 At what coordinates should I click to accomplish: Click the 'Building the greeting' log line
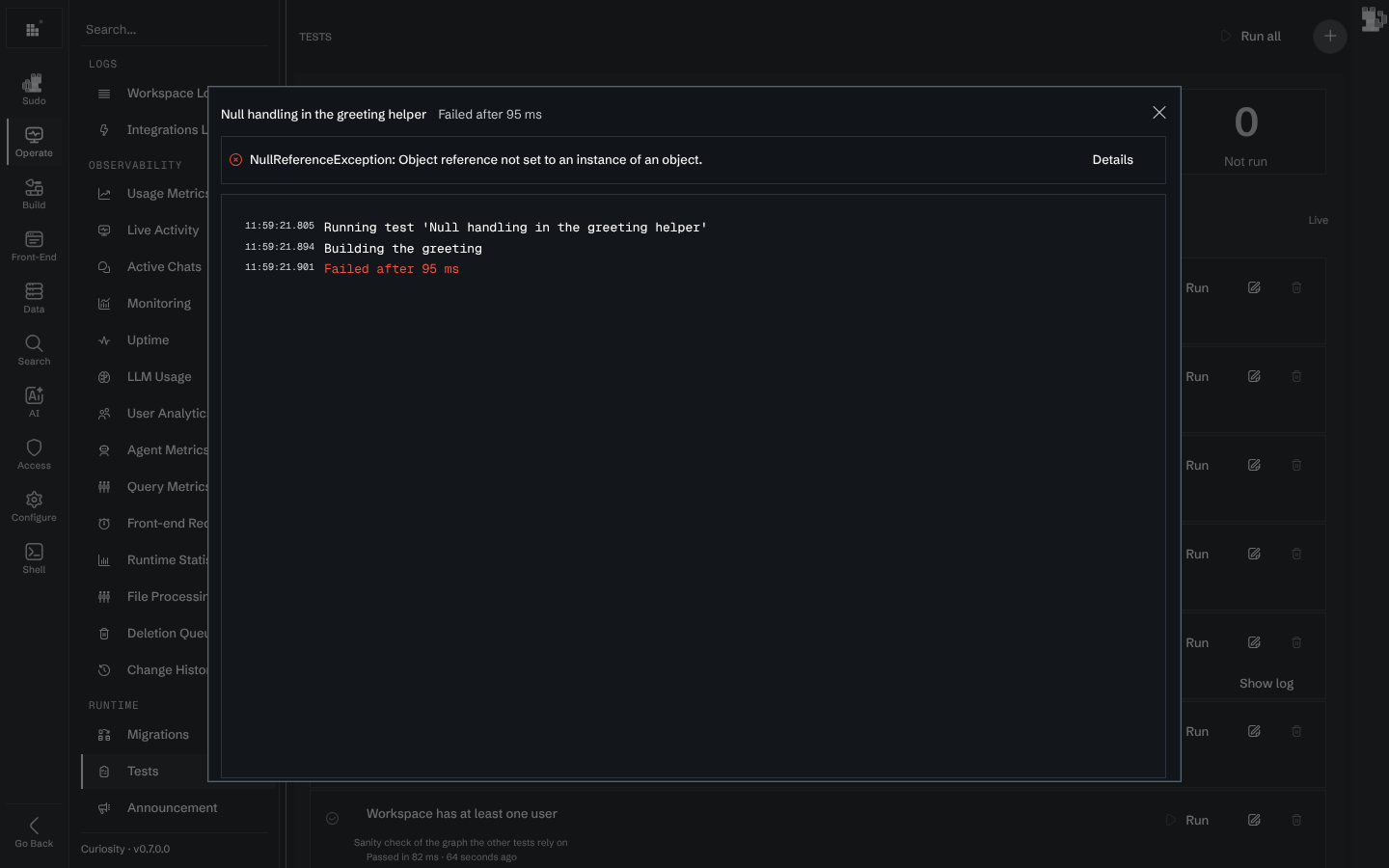click(402, 249)
